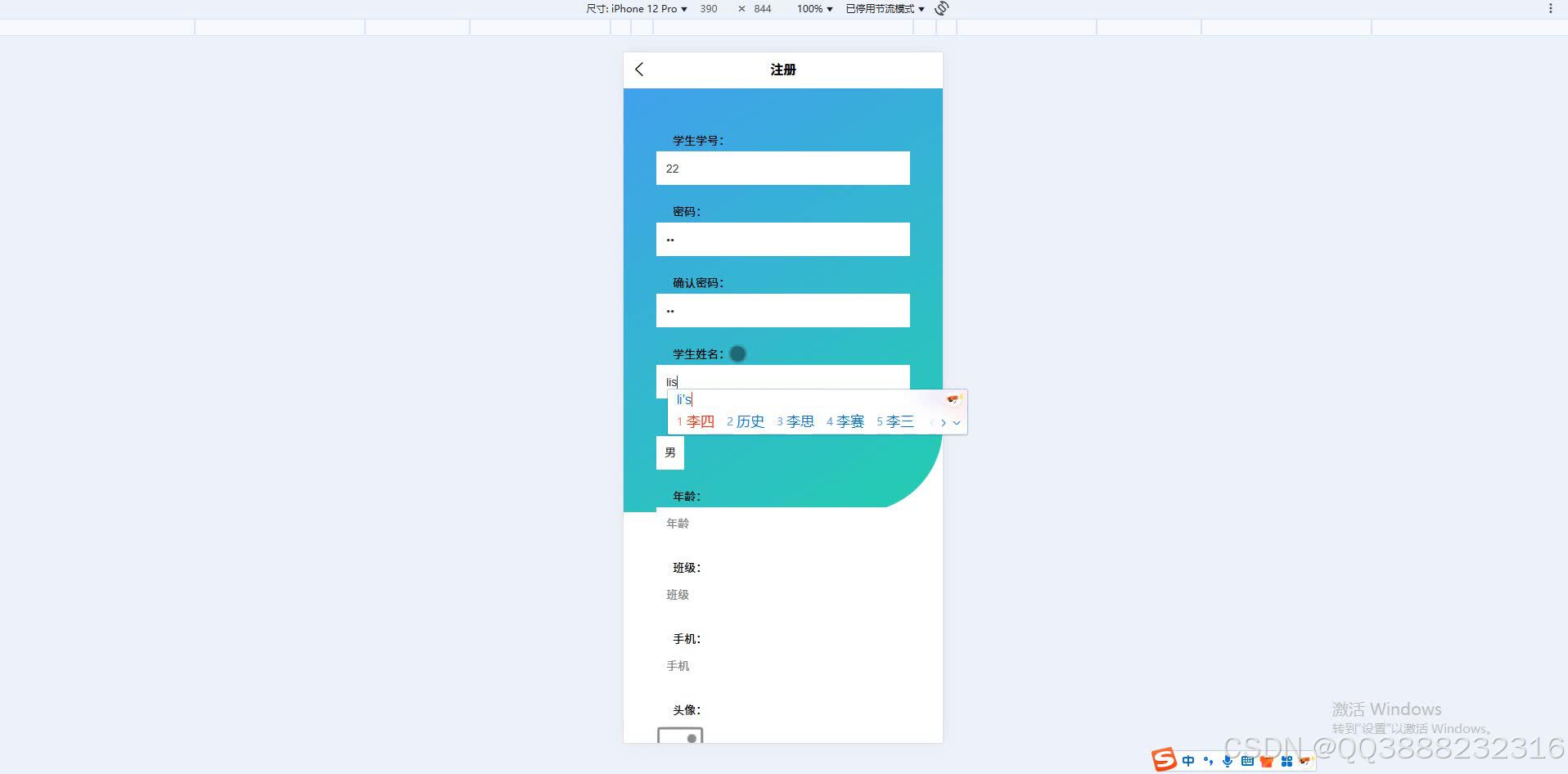The image size is (1568, 774).
Task: Click the 男 gender selector
Action: point(669,452)
